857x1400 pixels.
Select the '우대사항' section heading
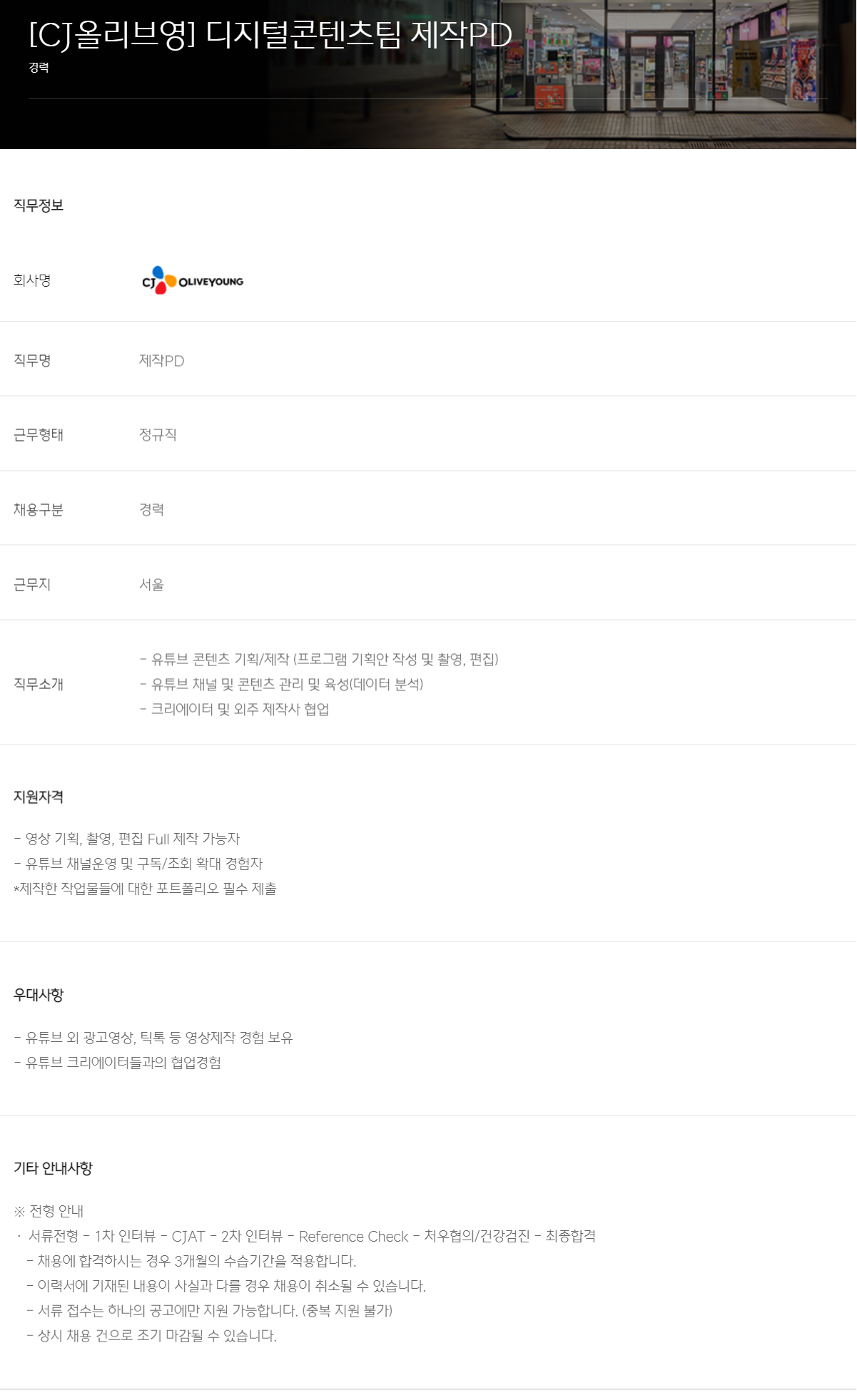pos(39,995)
